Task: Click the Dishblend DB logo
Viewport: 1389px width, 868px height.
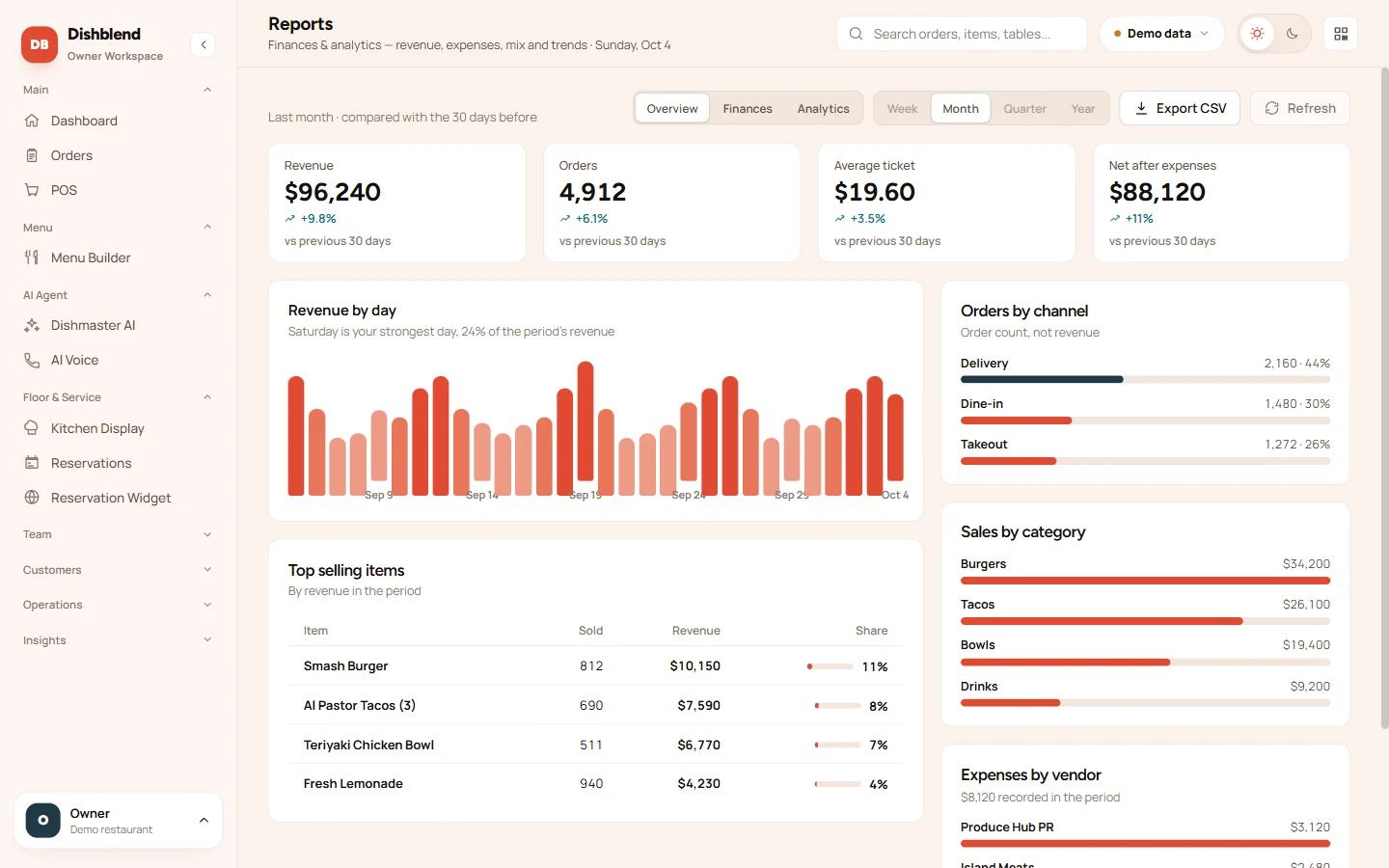Action: click(40, 44)
